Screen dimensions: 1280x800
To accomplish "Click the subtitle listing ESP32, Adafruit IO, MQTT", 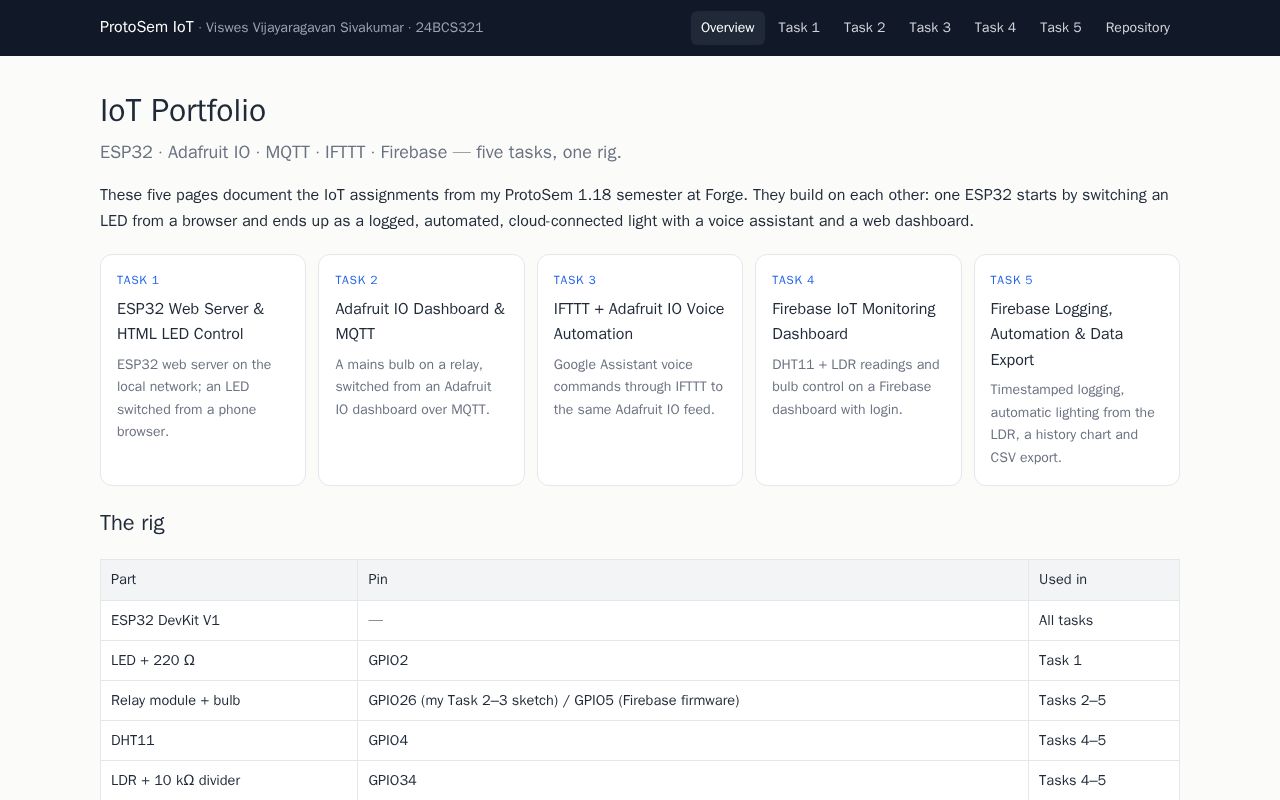I will [x=361, y=152].
